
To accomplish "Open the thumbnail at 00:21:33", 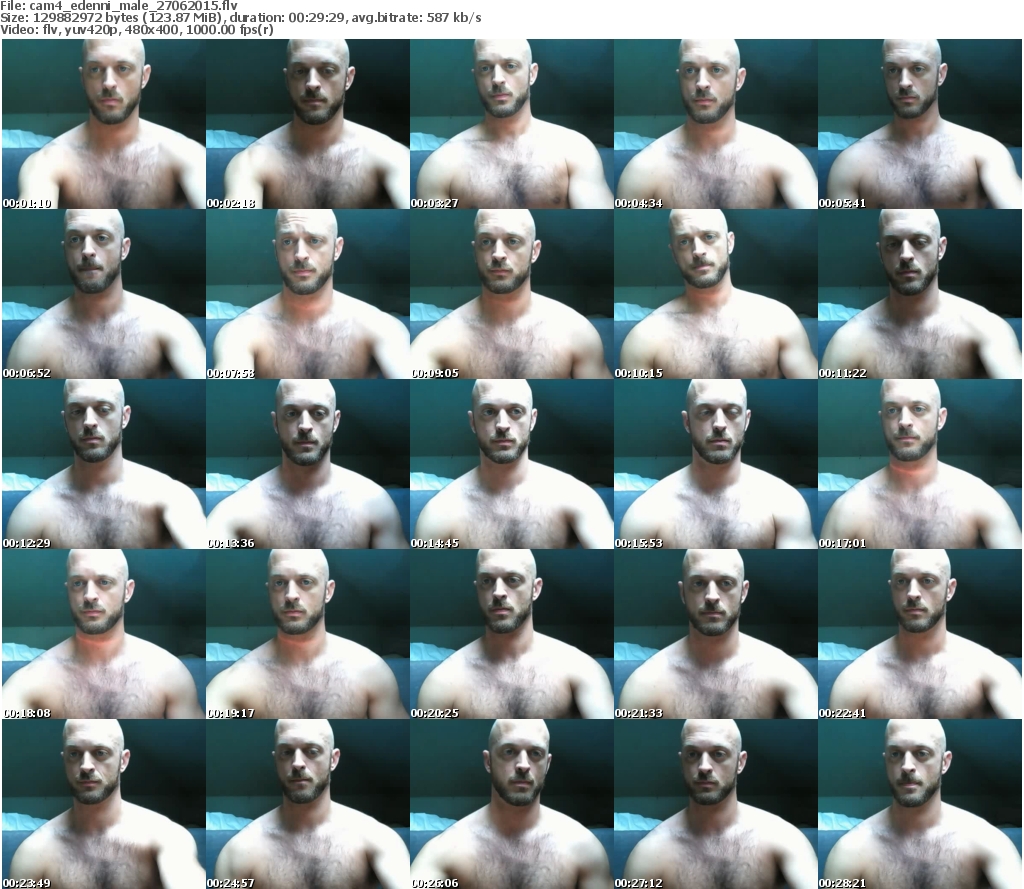I will click(x=716, y=634).
